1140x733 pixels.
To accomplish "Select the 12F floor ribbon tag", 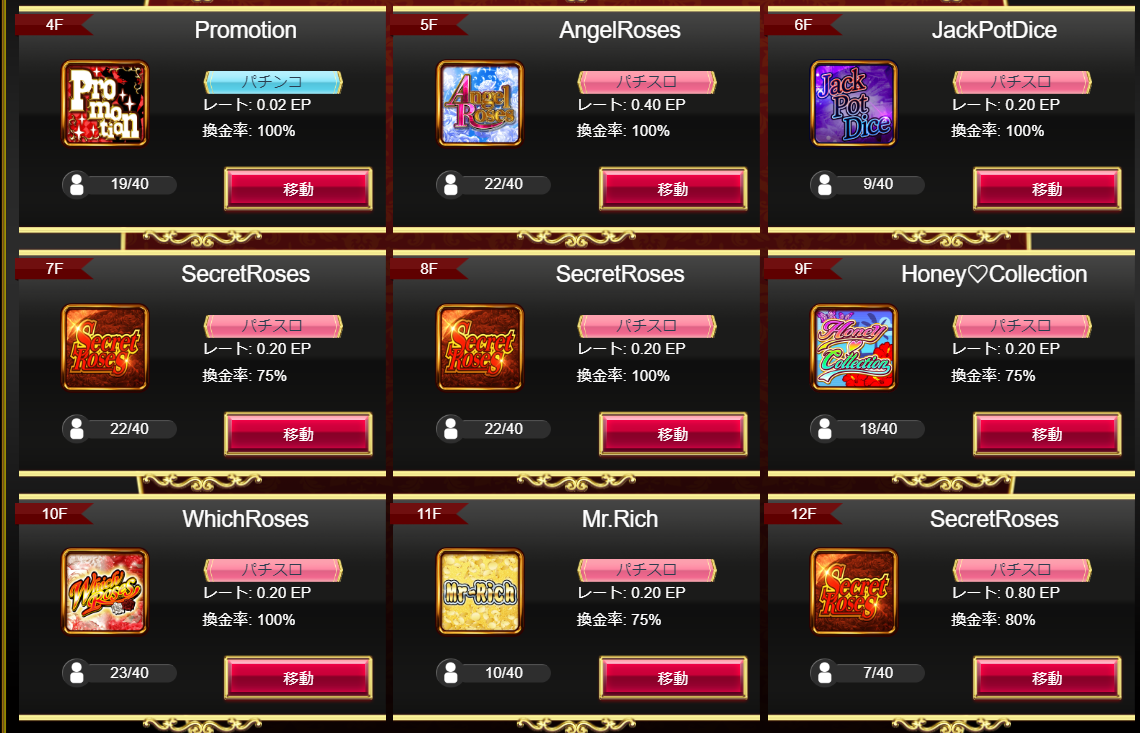I will click(803, 513).
